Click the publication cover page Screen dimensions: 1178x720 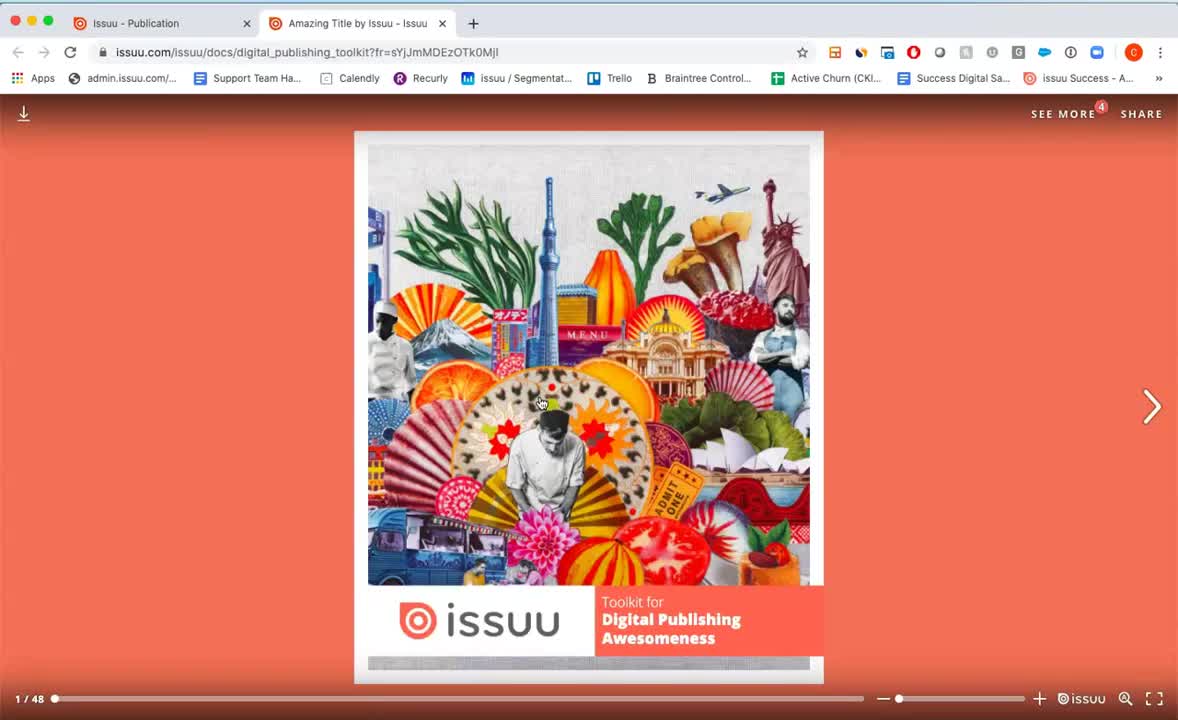click(x=588, y=407)
